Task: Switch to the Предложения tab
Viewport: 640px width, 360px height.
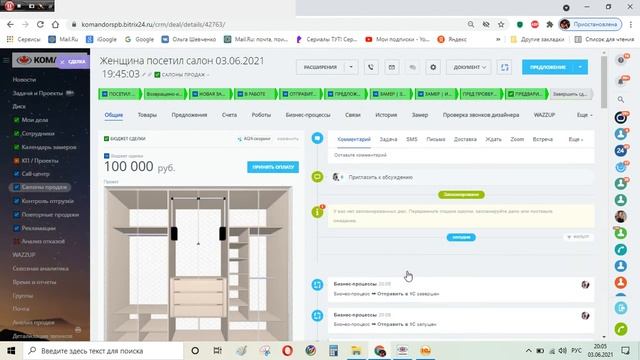Action: [x=189, y=115]
